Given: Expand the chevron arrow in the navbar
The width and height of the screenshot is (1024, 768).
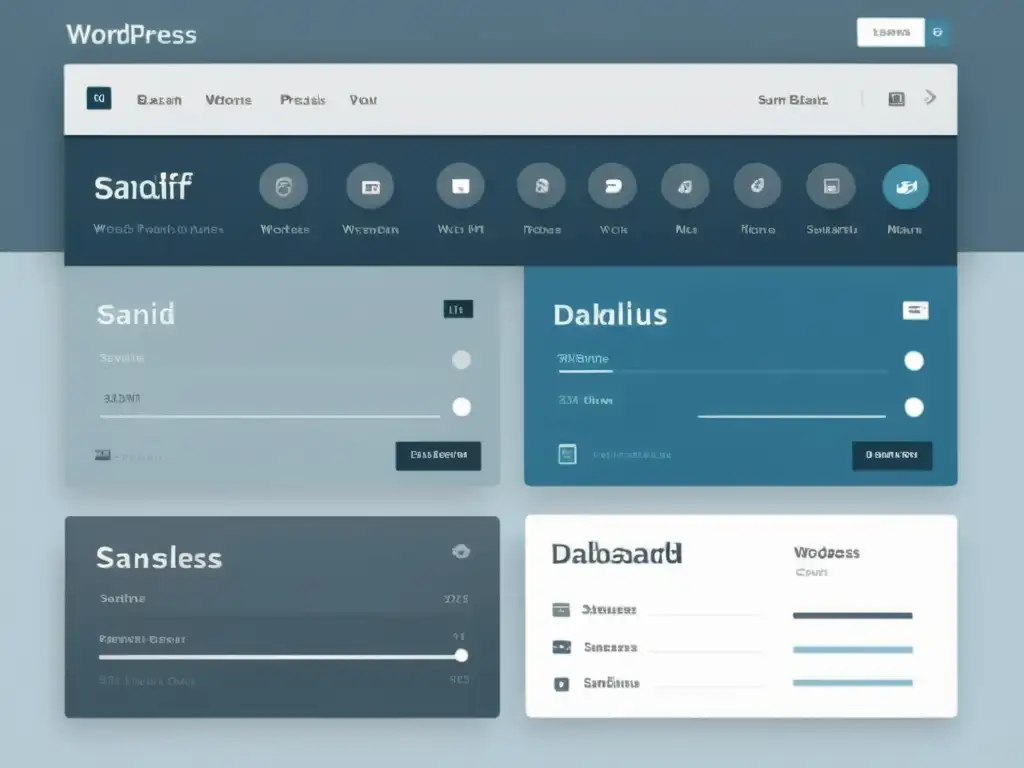Looking at the screenshot, I should 931,98.
